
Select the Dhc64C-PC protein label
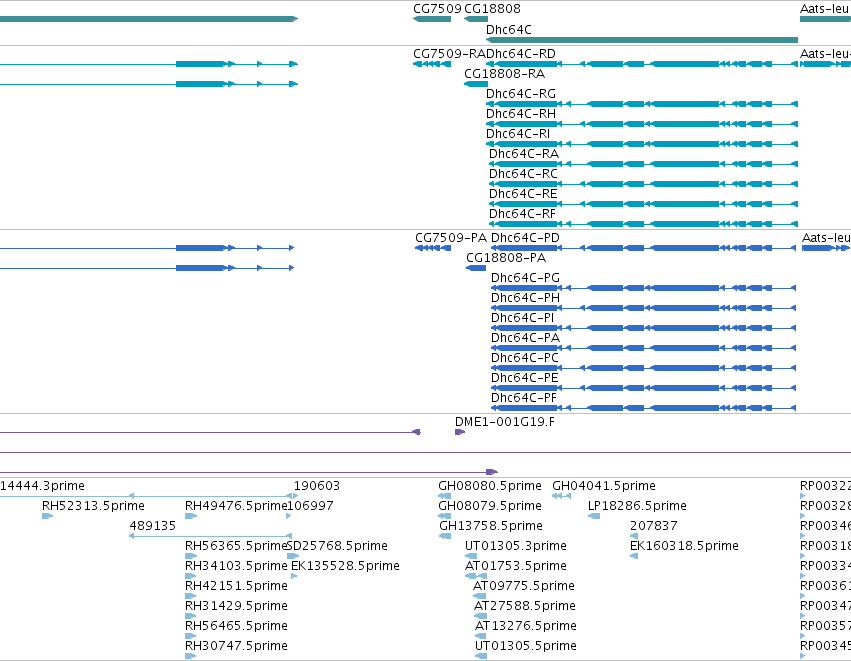click(x=524, y=358)
